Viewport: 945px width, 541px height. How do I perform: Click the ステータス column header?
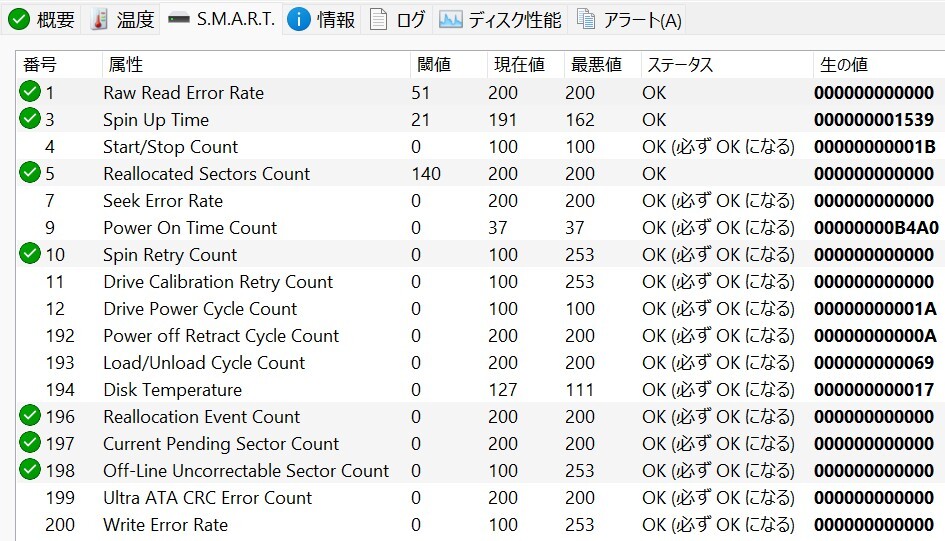[x=680, y=65]
